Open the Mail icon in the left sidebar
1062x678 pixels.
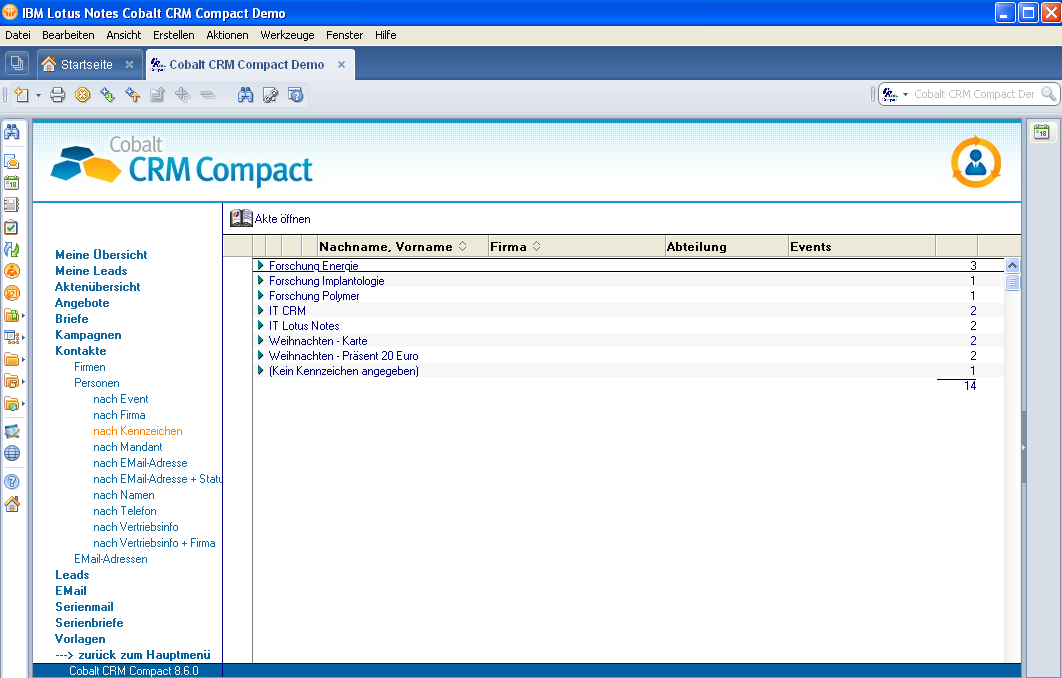(x=12, y=161)
